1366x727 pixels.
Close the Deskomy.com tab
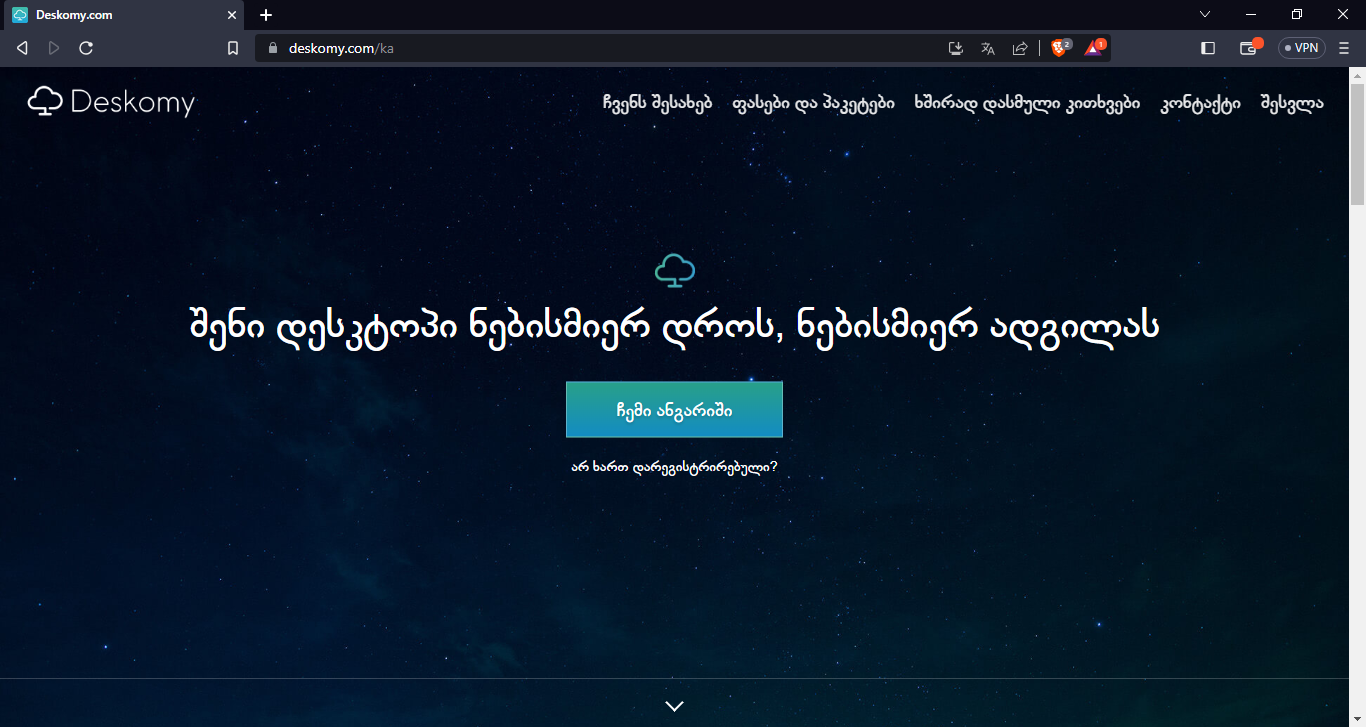[232, 15]
